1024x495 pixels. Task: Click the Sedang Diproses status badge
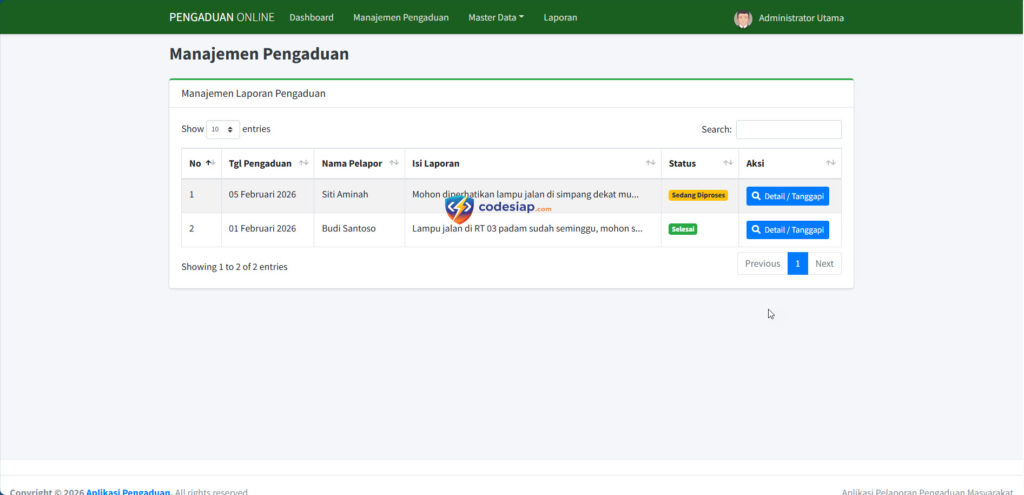coord(698,195)
